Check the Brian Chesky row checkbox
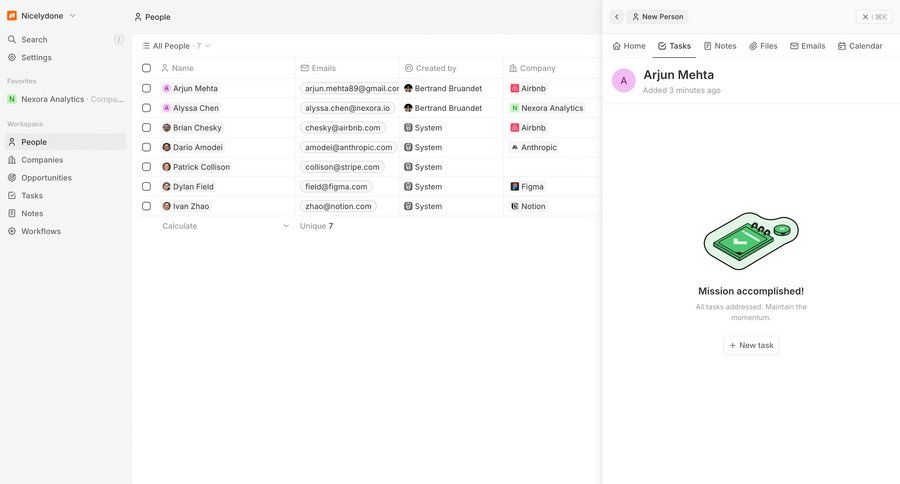Screen dimensions: 900x484 146,127
